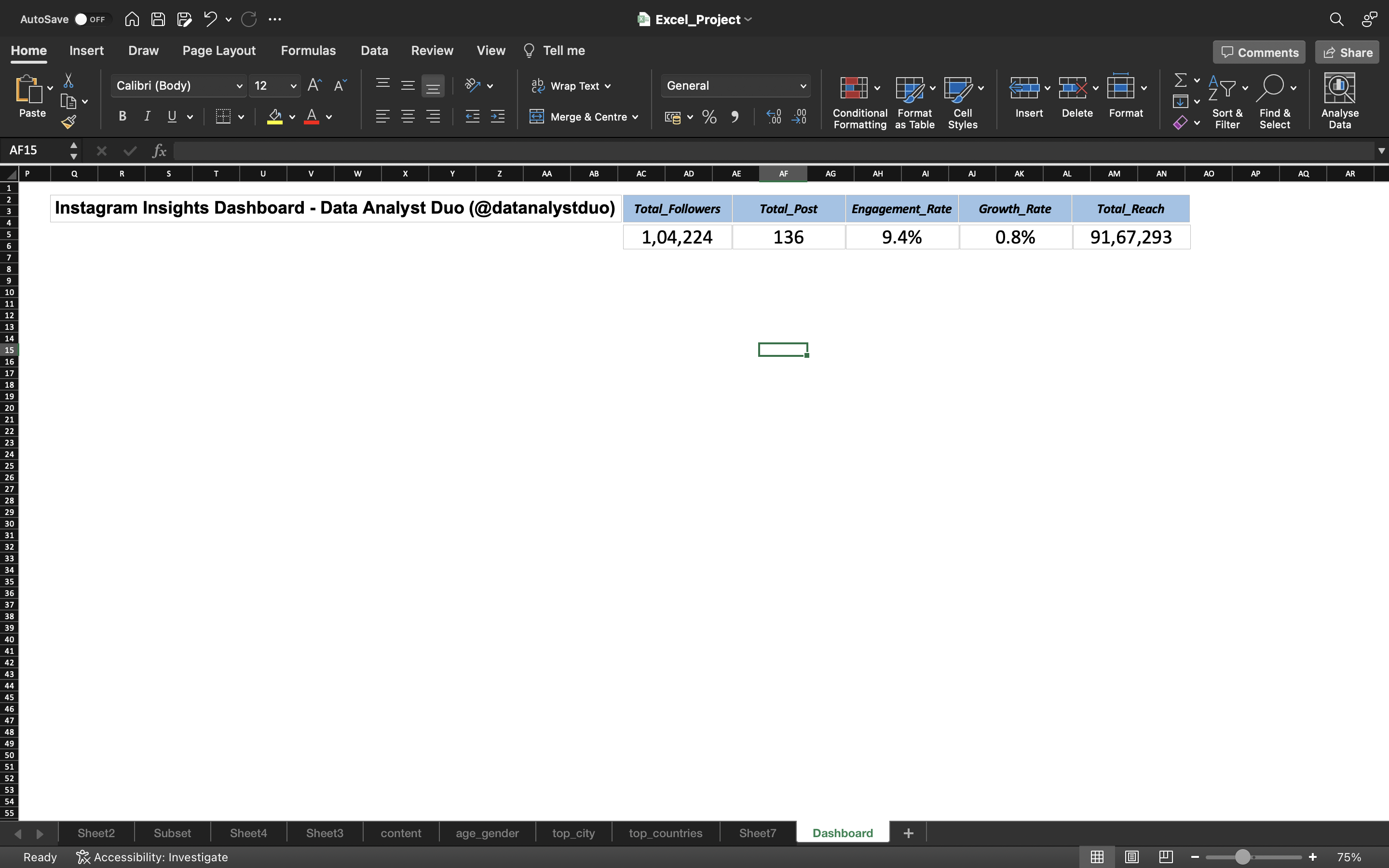The height and width of the screenshot is (868, 1389).
Task: Expand the Wrap Text dropdown arrow
Action: (x=608, y=86)
